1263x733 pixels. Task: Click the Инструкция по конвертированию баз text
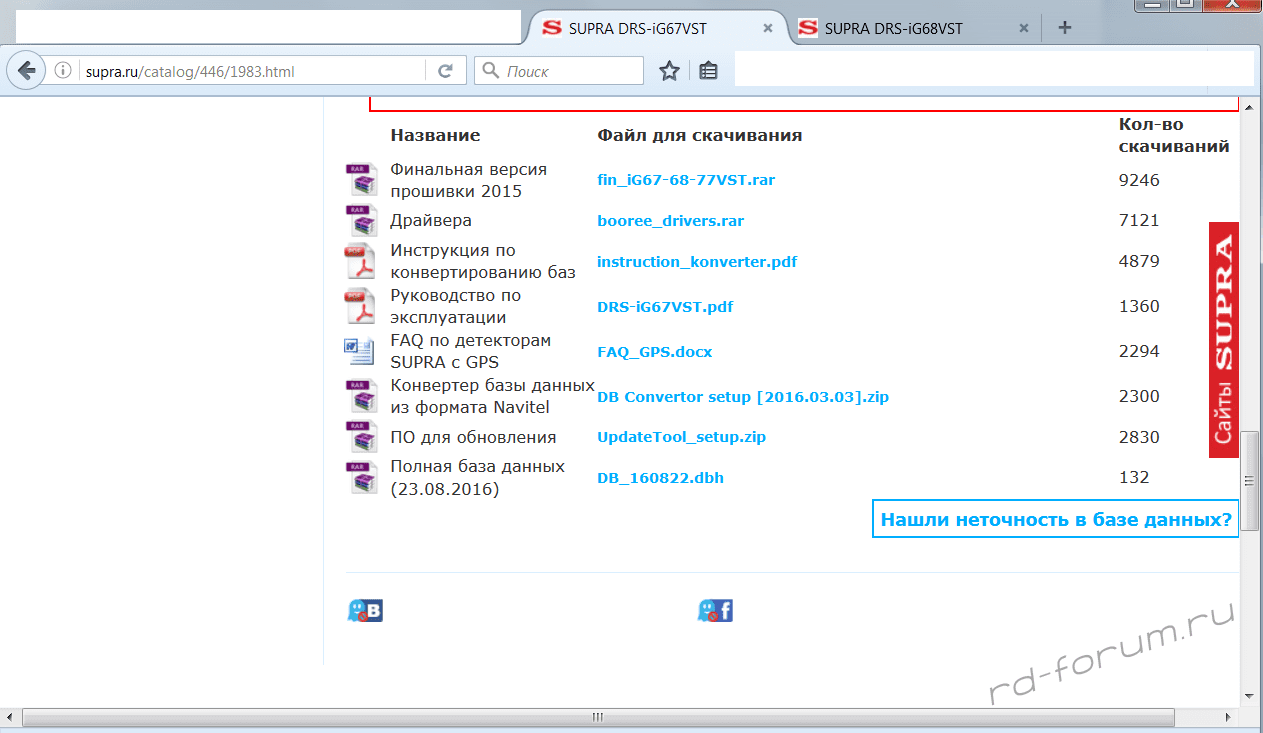(x=483, y=262)
